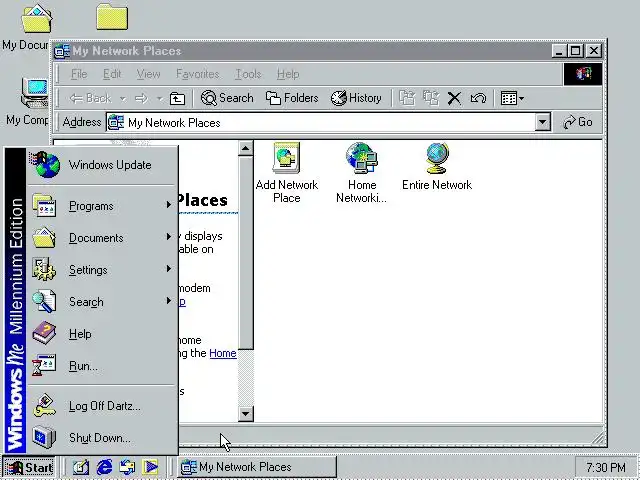Screen dimensions: 640x480
Task: Select the unlabeled desktop folder icon
Action: (112, 17)
